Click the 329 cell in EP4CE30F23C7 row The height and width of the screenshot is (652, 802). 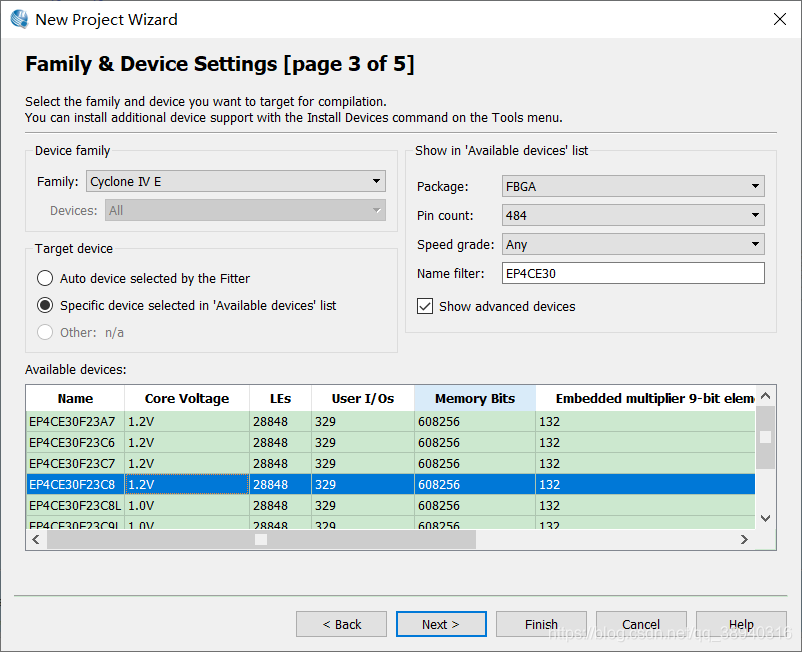(363, 463)
